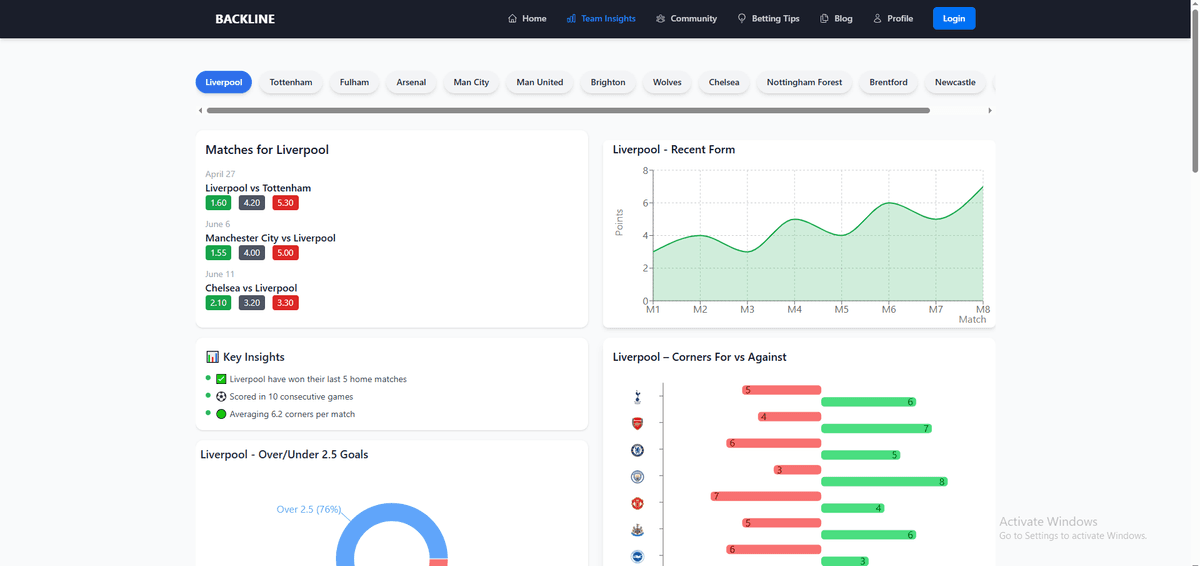
Task: Click the Manchester City crest in corners chart
Action: pyautogui.click(x=637, y=477)
